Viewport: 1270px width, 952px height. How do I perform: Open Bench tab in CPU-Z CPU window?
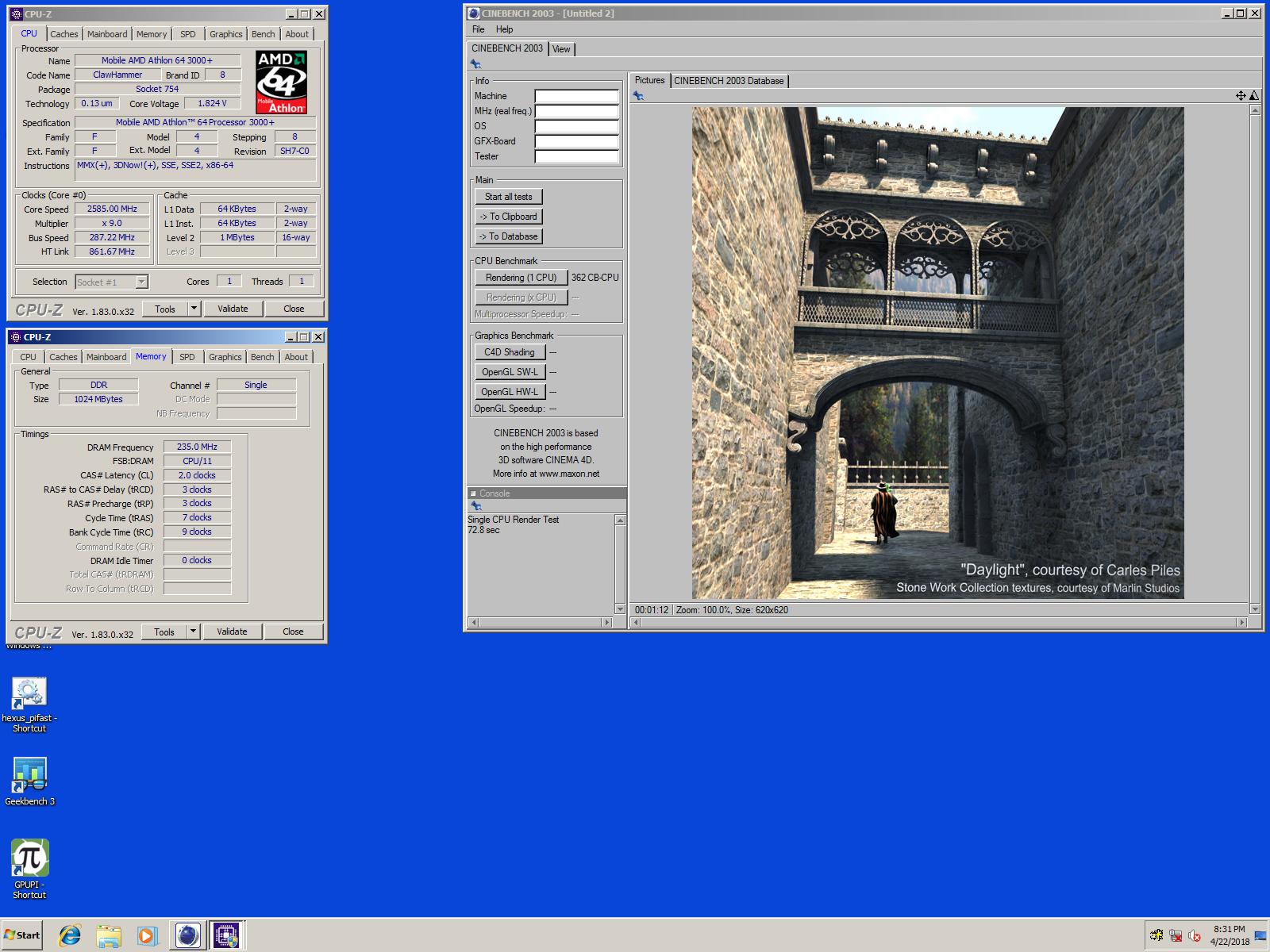(264, 34)
